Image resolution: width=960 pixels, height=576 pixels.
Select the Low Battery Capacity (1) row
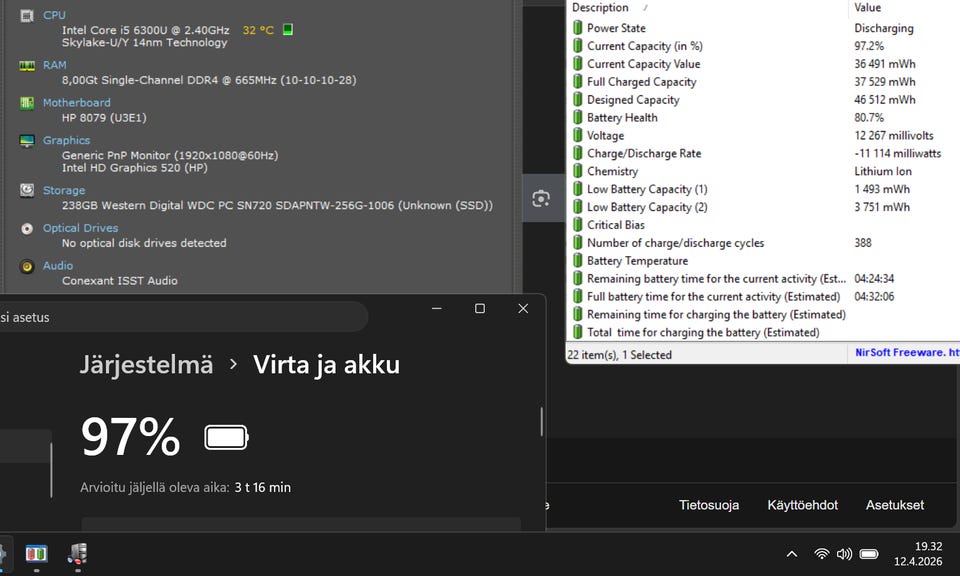pyautogui.click(x=763, y=189)
